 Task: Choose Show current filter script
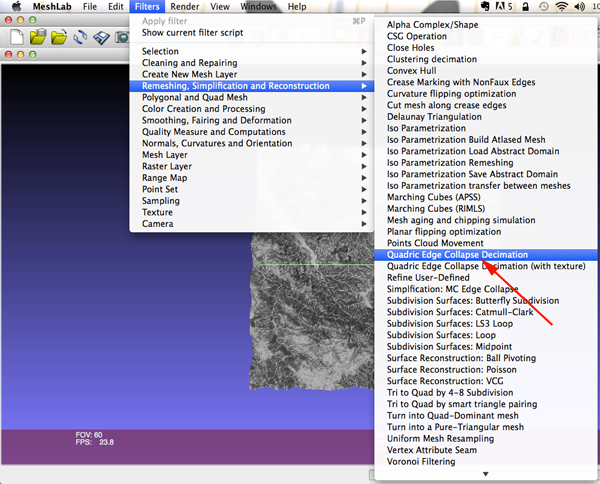251,33
